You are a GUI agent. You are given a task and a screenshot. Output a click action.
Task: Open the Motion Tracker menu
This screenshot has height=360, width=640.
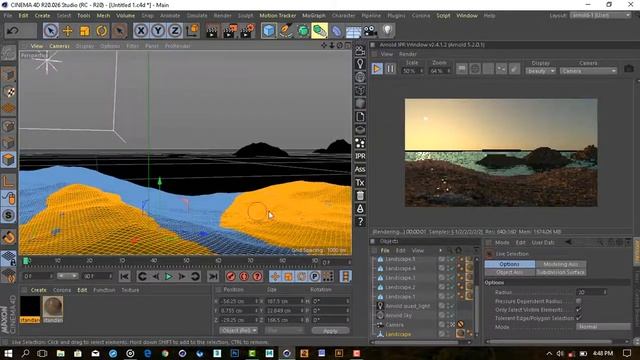click(278, 16)
